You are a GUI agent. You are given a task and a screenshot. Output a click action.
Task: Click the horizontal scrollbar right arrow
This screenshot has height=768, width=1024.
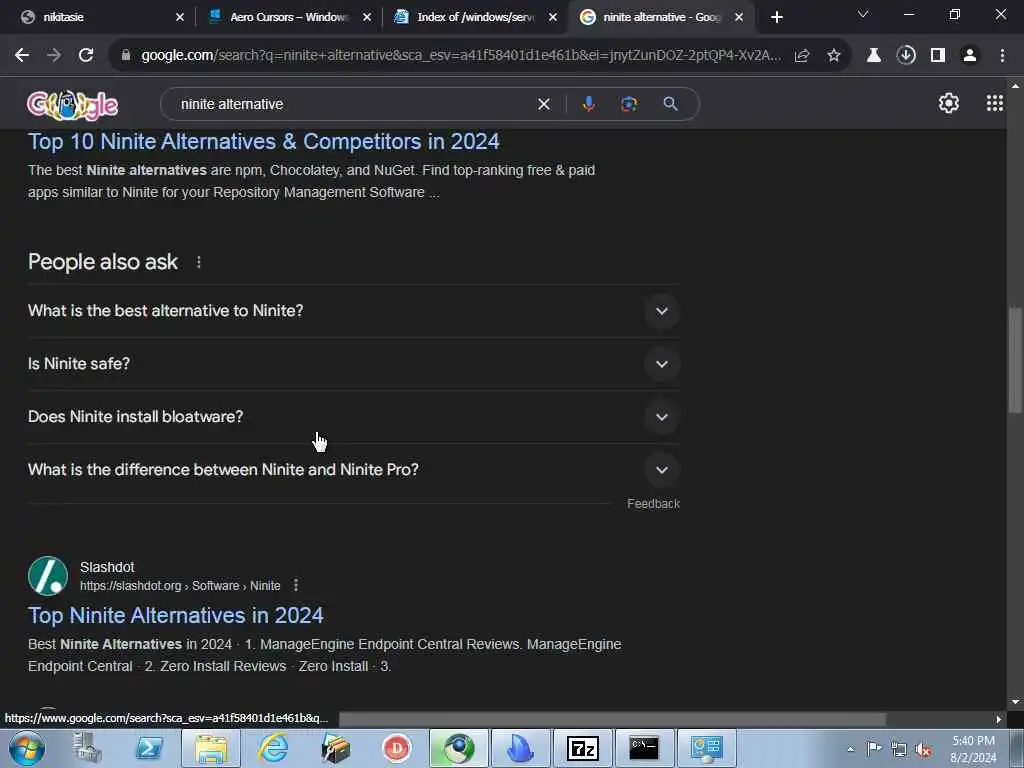pyautogui.click(x=999, y=719)
